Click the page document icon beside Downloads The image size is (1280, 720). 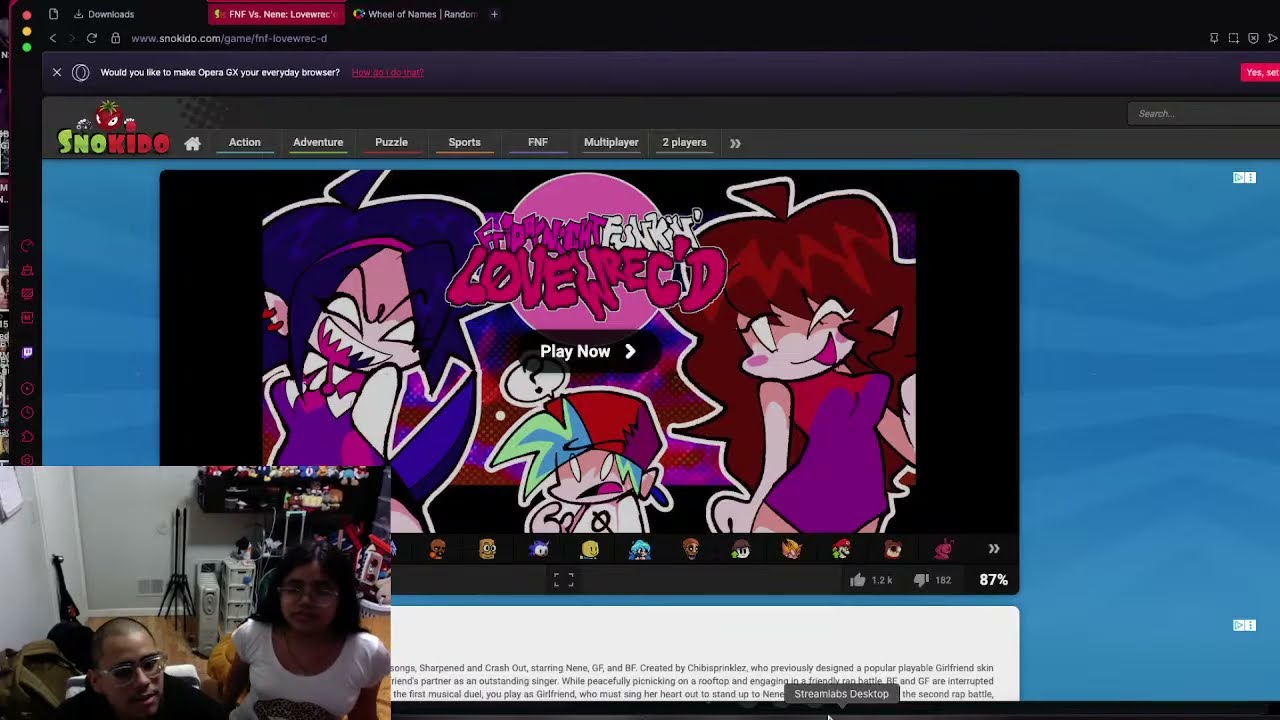53,14
